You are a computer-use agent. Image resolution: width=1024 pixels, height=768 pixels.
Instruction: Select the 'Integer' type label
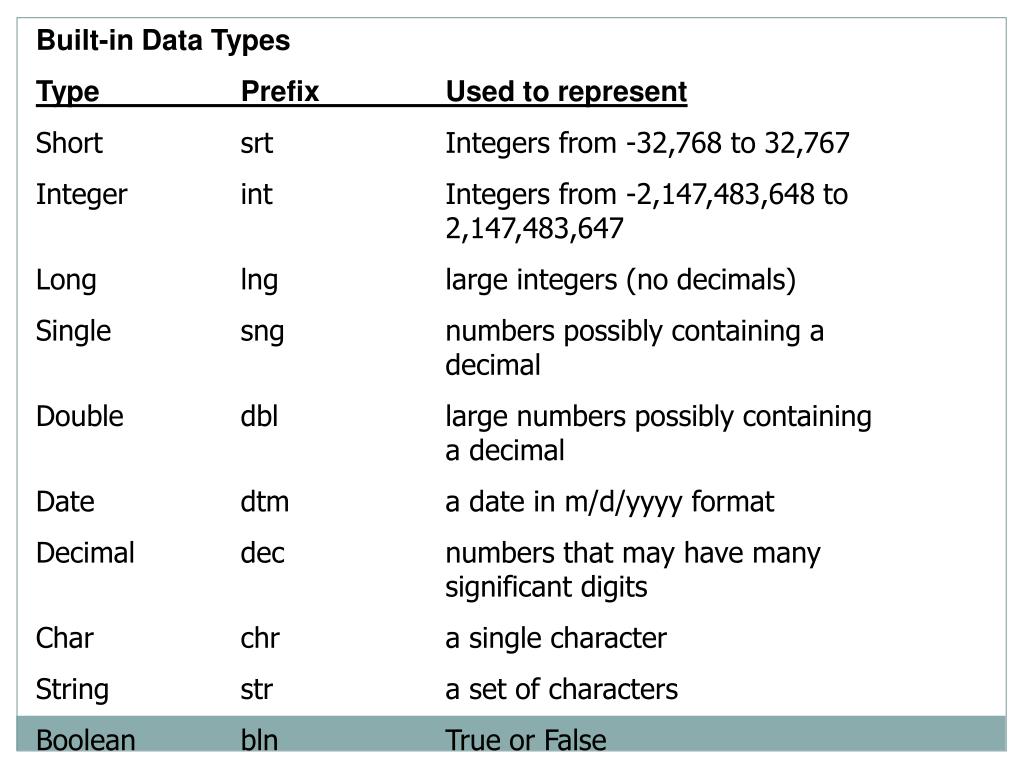[82, 195]
